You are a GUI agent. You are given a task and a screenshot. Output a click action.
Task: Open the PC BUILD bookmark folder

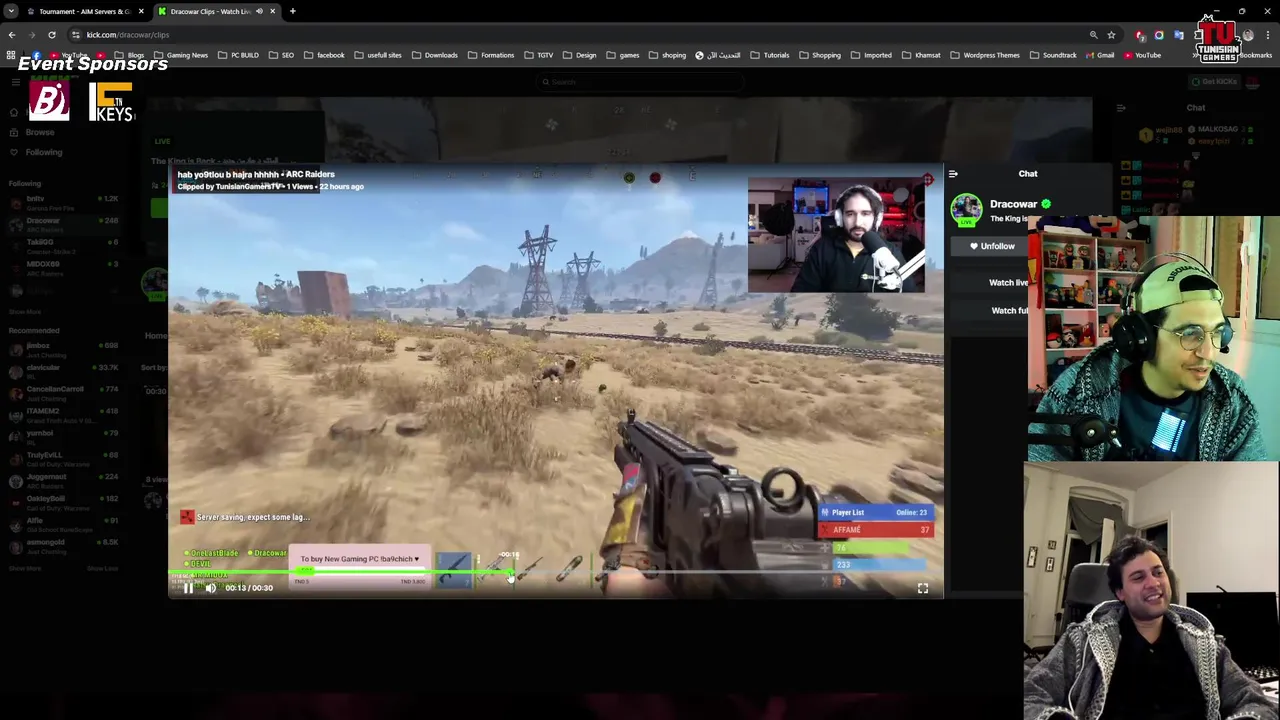point(239,55)
